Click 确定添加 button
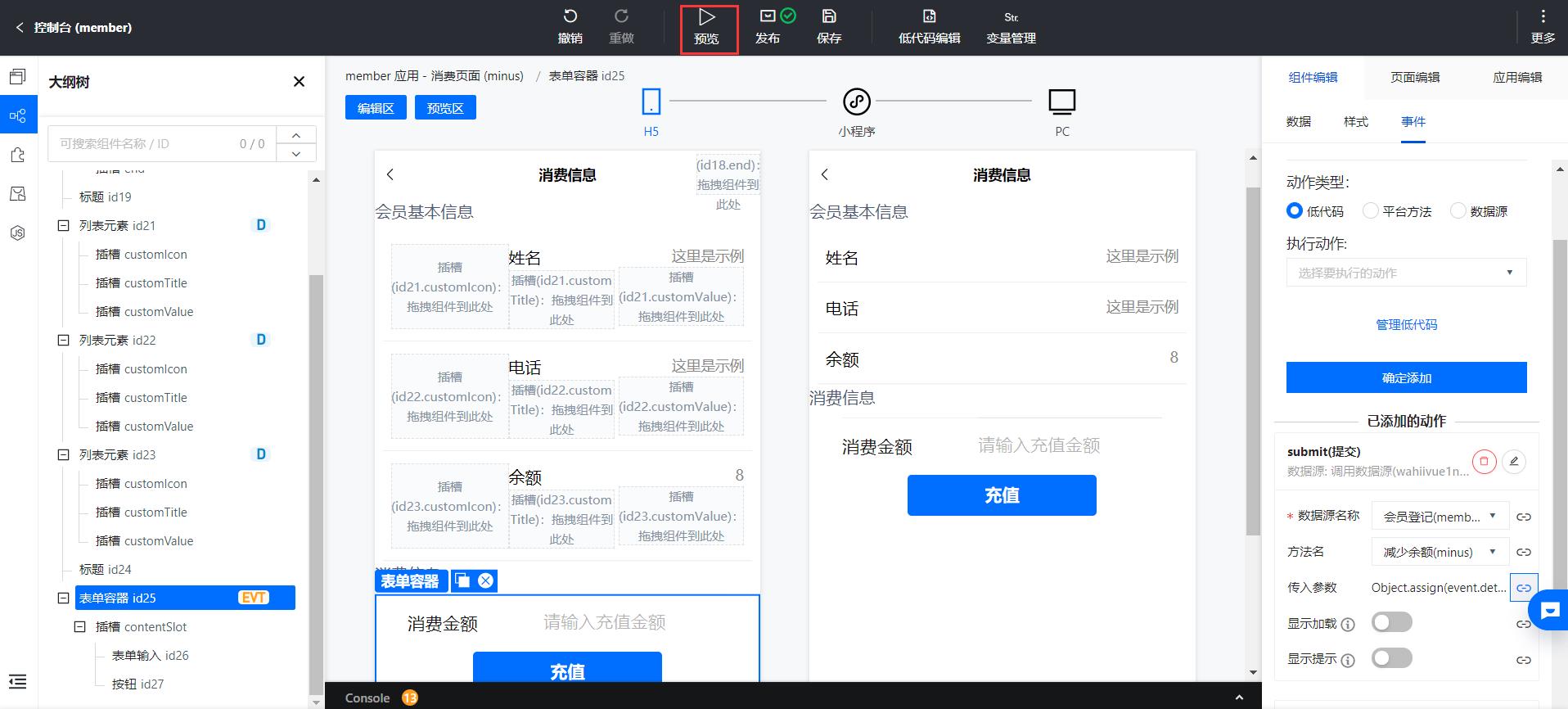1568x709 pixels. (x=1406, y=377)
